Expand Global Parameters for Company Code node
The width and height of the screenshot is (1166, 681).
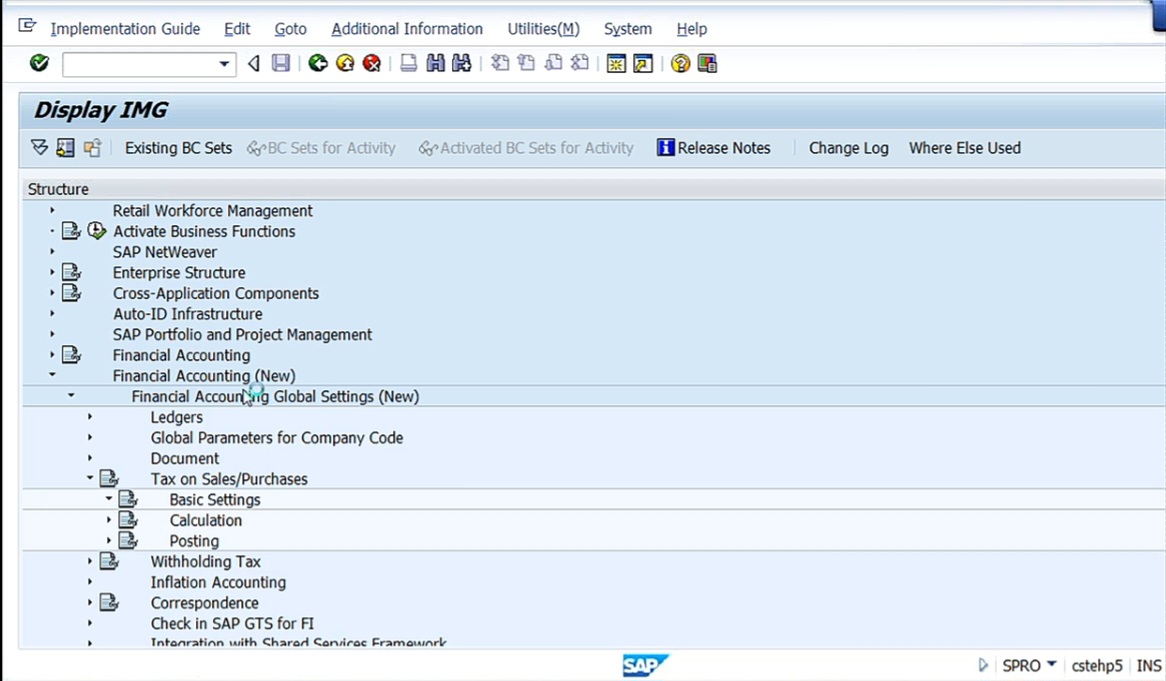(x=90, y=437)
